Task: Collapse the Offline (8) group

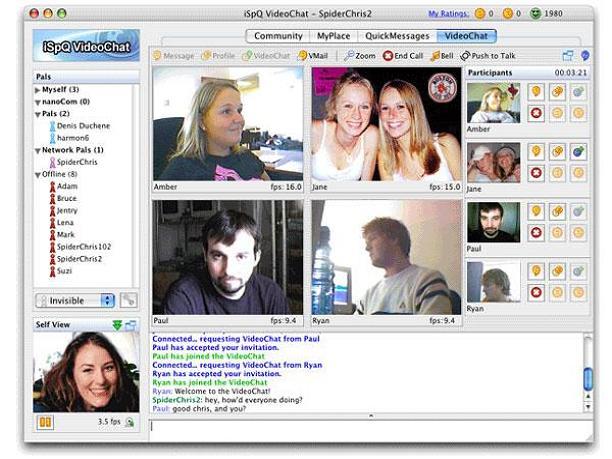Action: [x=37, y=174]
